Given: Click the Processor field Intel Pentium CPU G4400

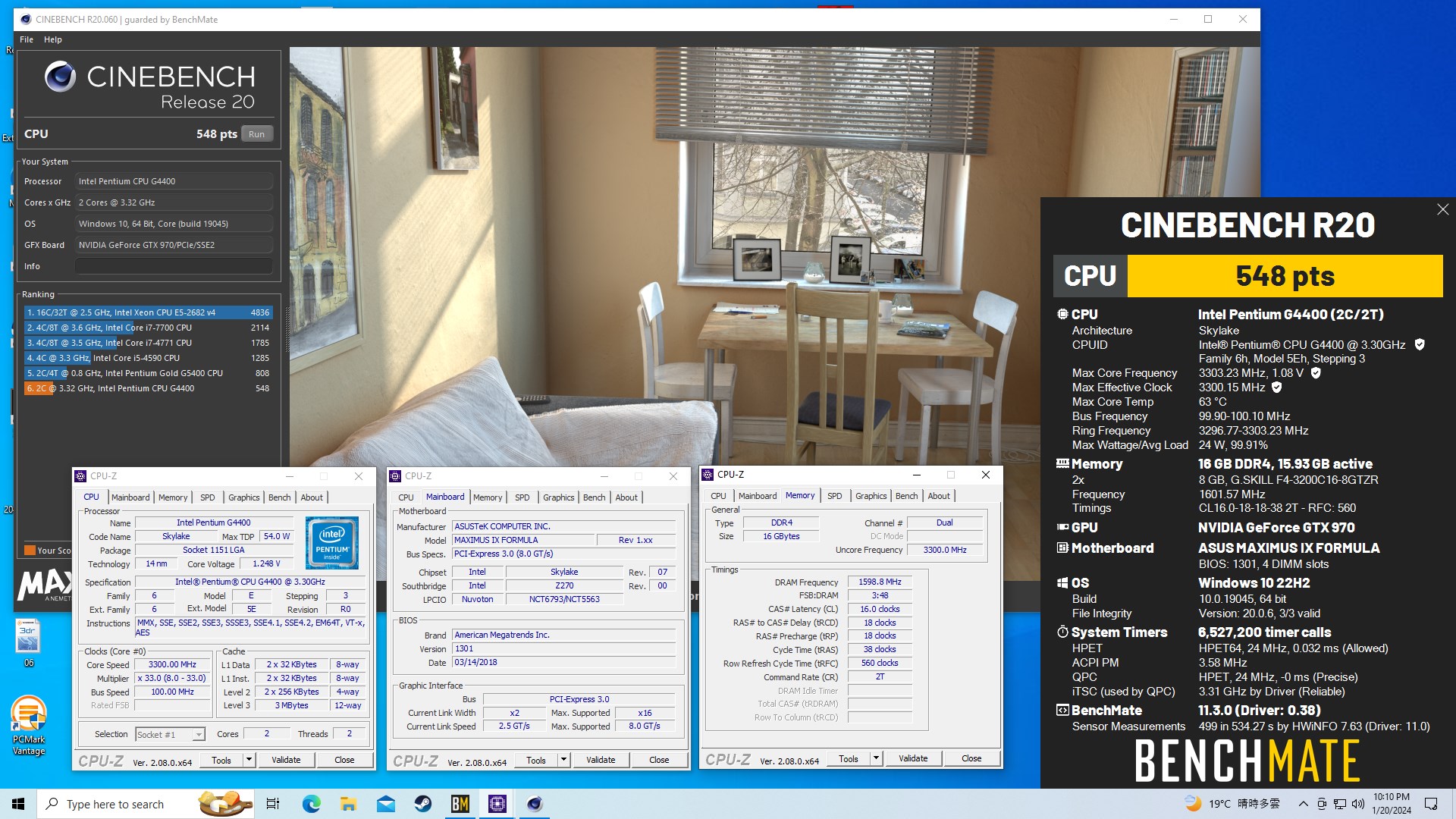Looking at the screenshot, I should coord(174,181).
